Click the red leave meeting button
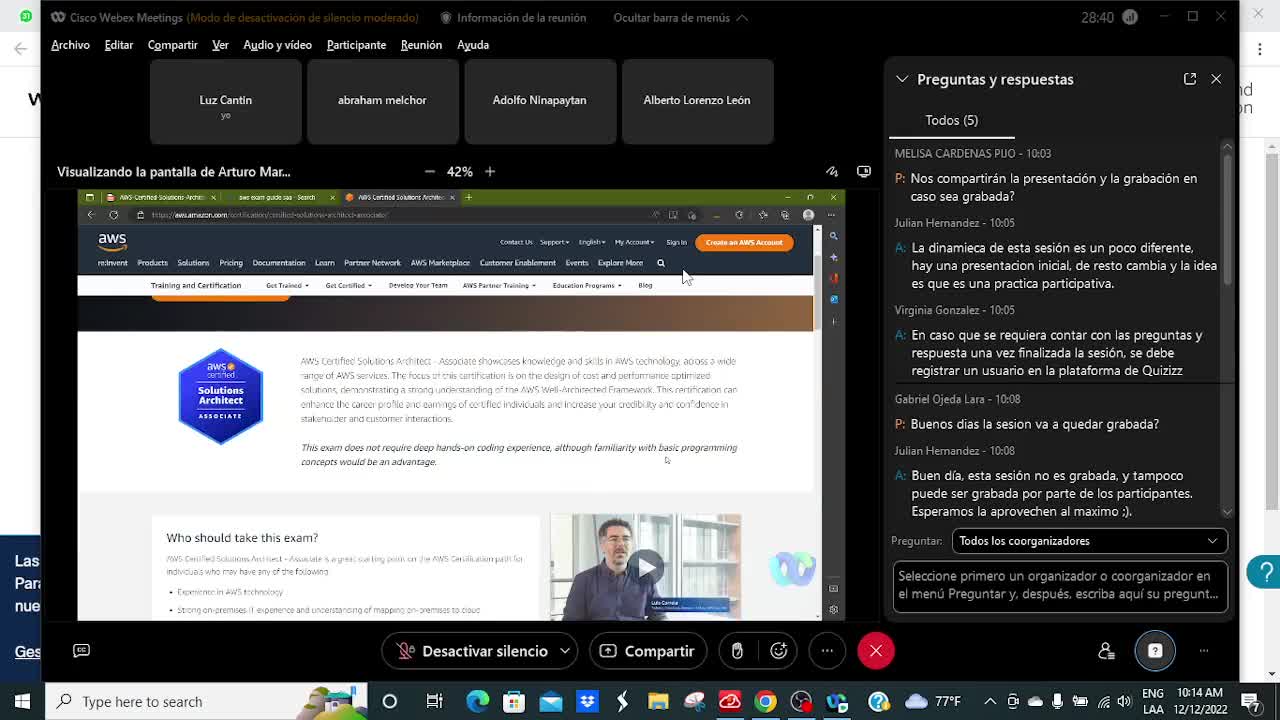1280x720 pixels. [876, 651]
